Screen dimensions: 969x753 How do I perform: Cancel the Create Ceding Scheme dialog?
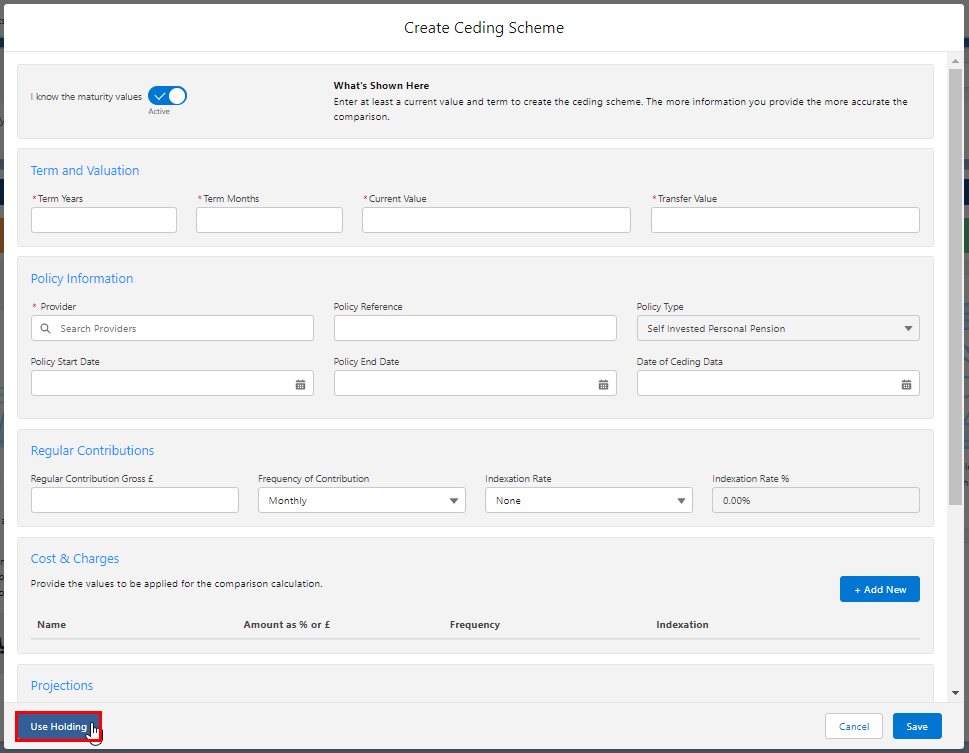[x=853, y=727]
